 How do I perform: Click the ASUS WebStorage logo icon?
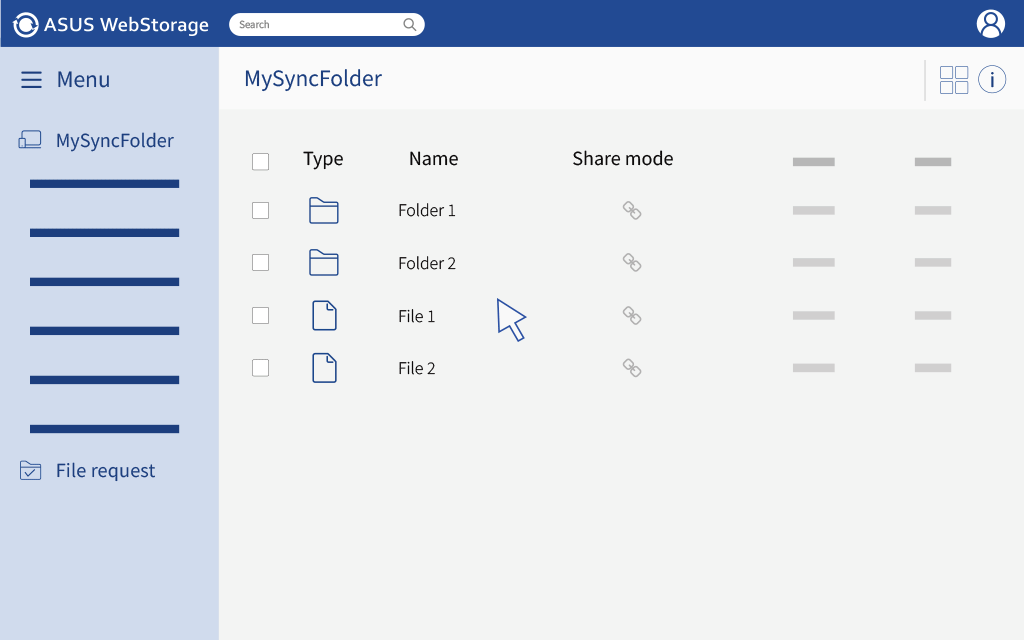(x=25, y=25)
